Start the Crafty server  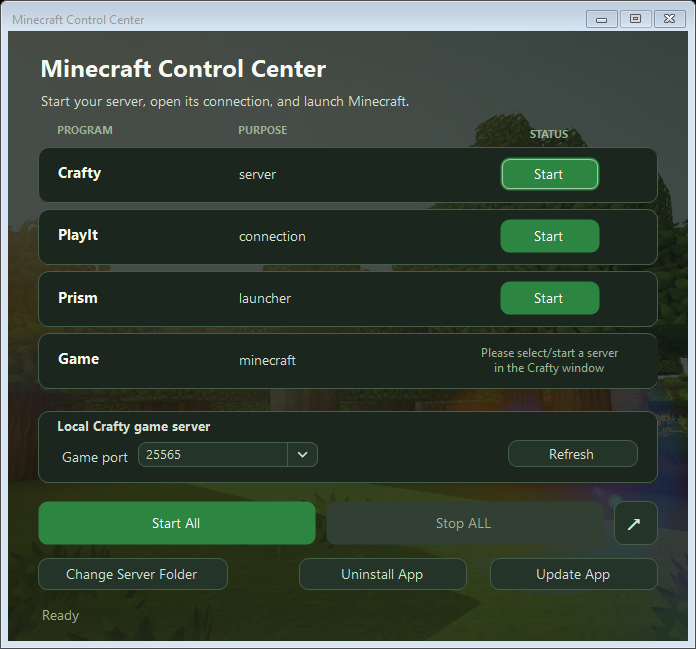coord(550,174)
